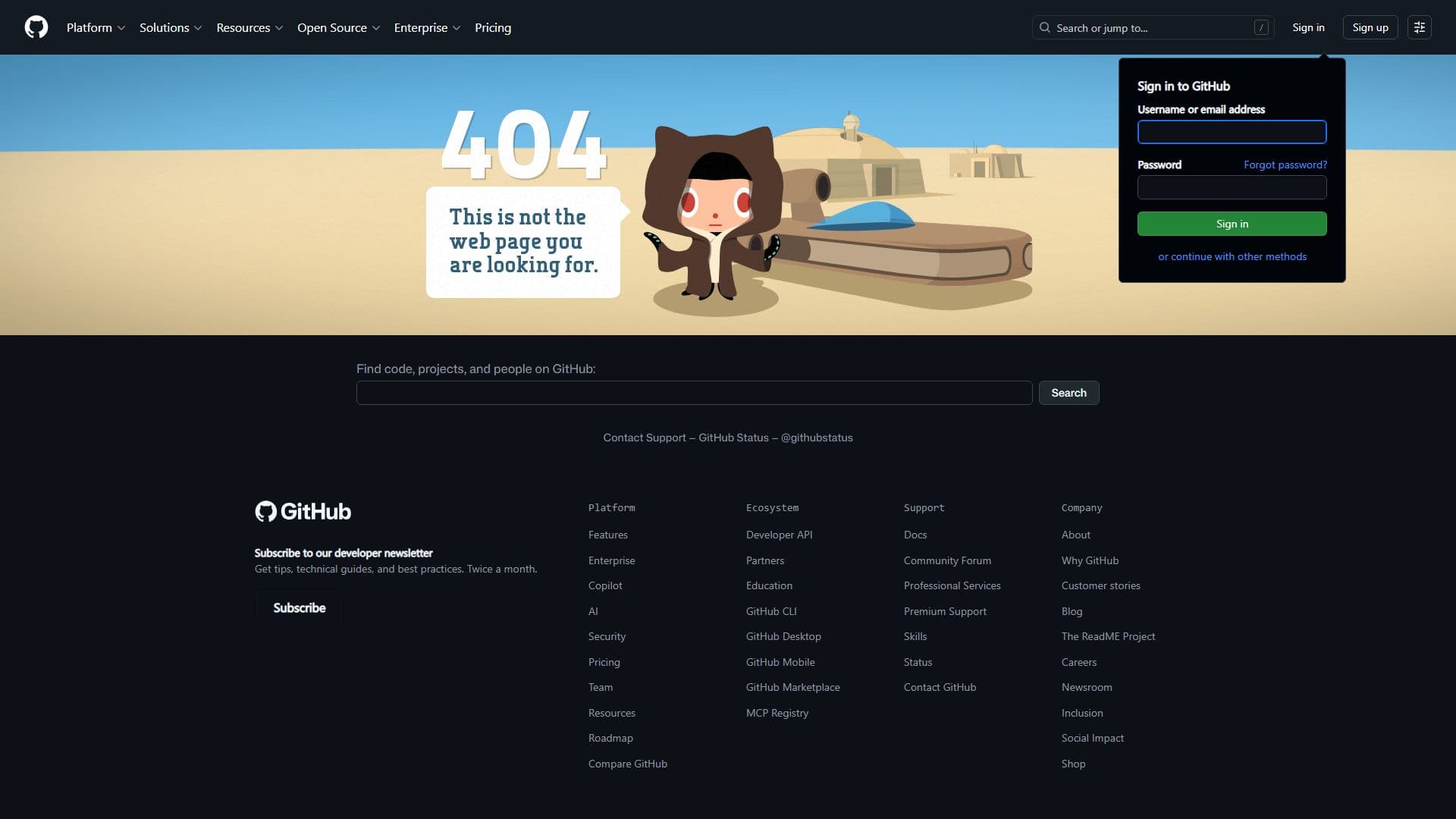Click the GitHub Octocat logo in header

click(x=36, y=27)
